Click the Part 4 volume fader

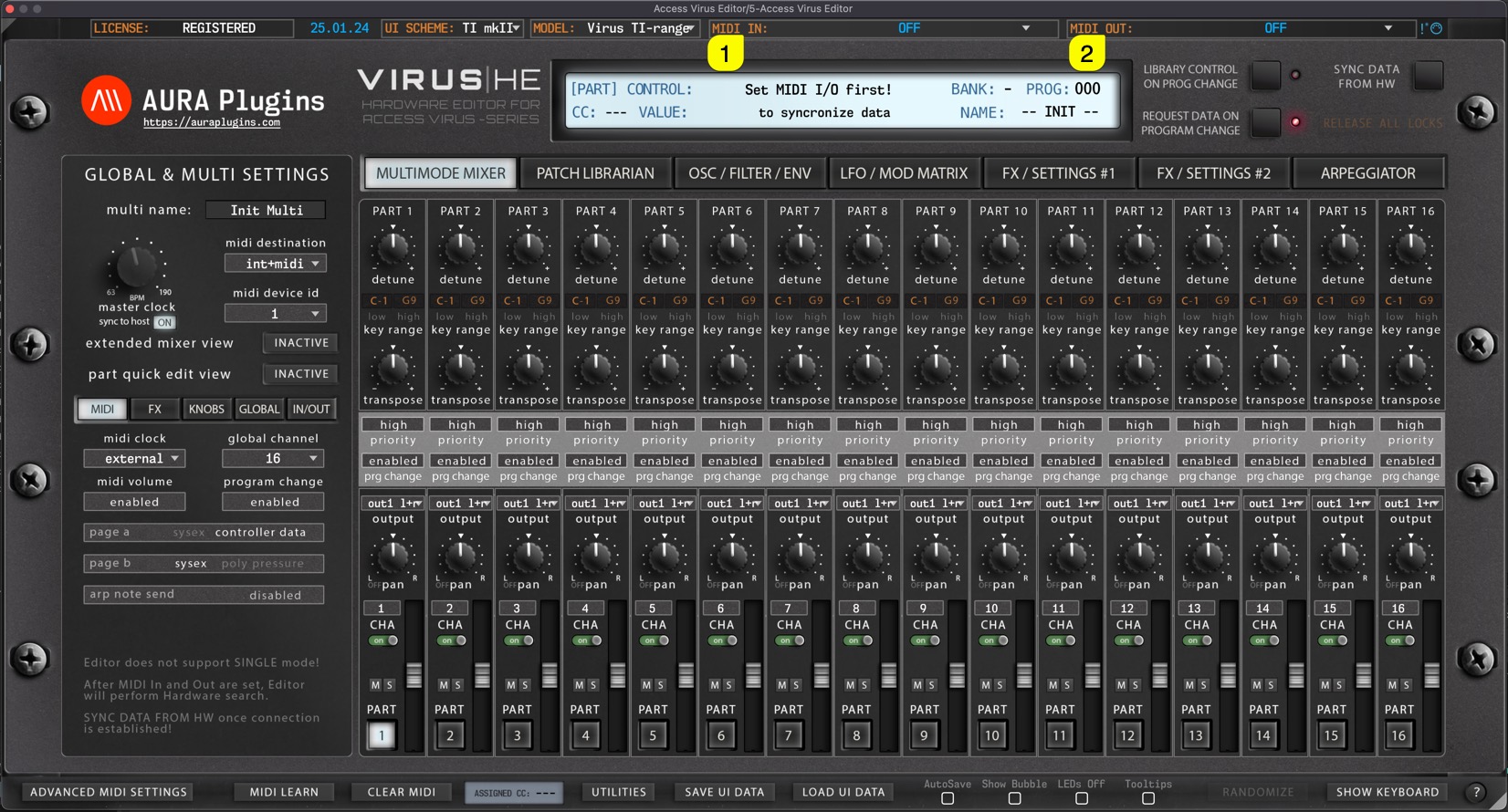point(617,675)
